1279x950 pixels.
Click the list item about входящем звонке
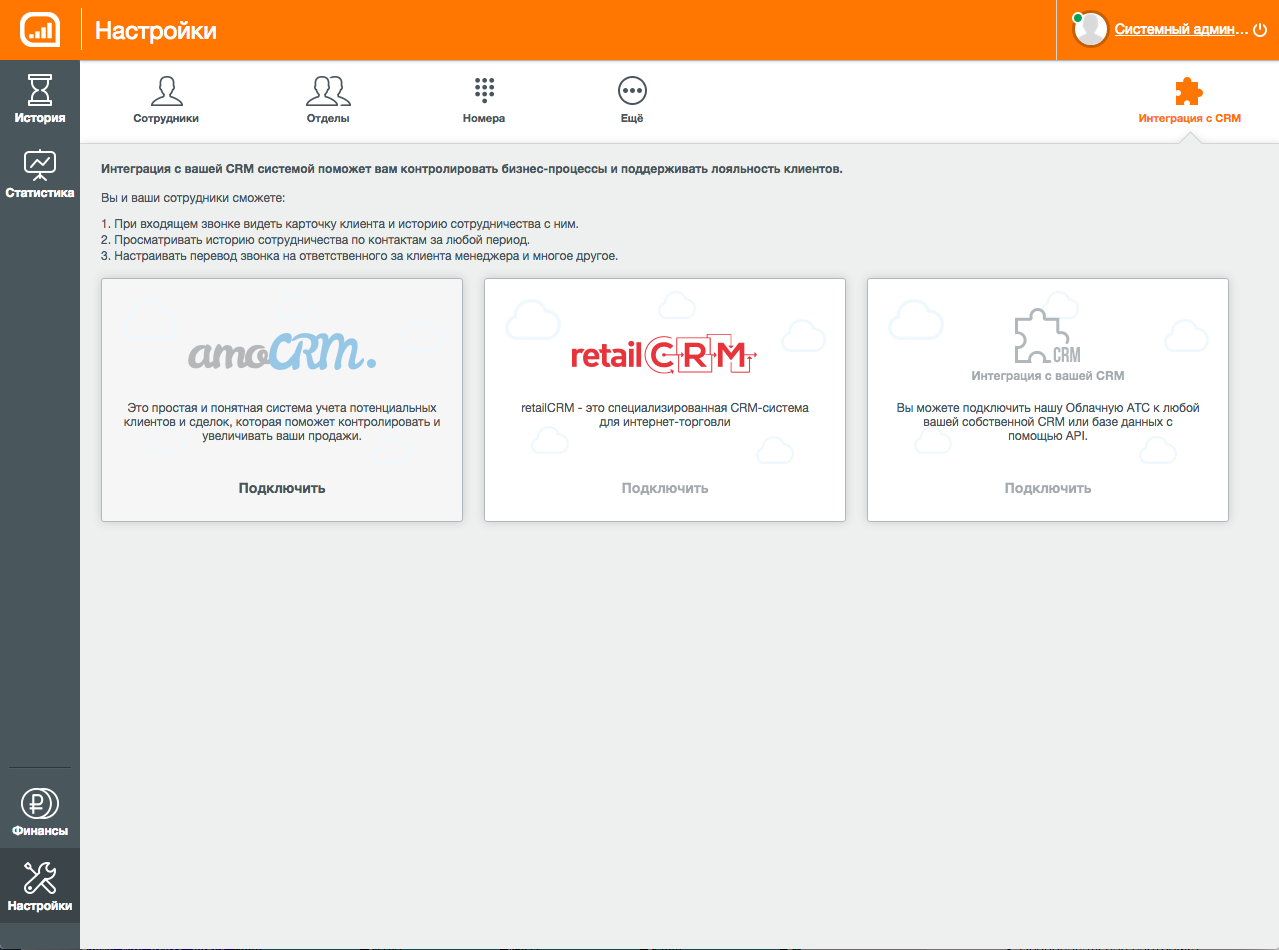(340, 223)
